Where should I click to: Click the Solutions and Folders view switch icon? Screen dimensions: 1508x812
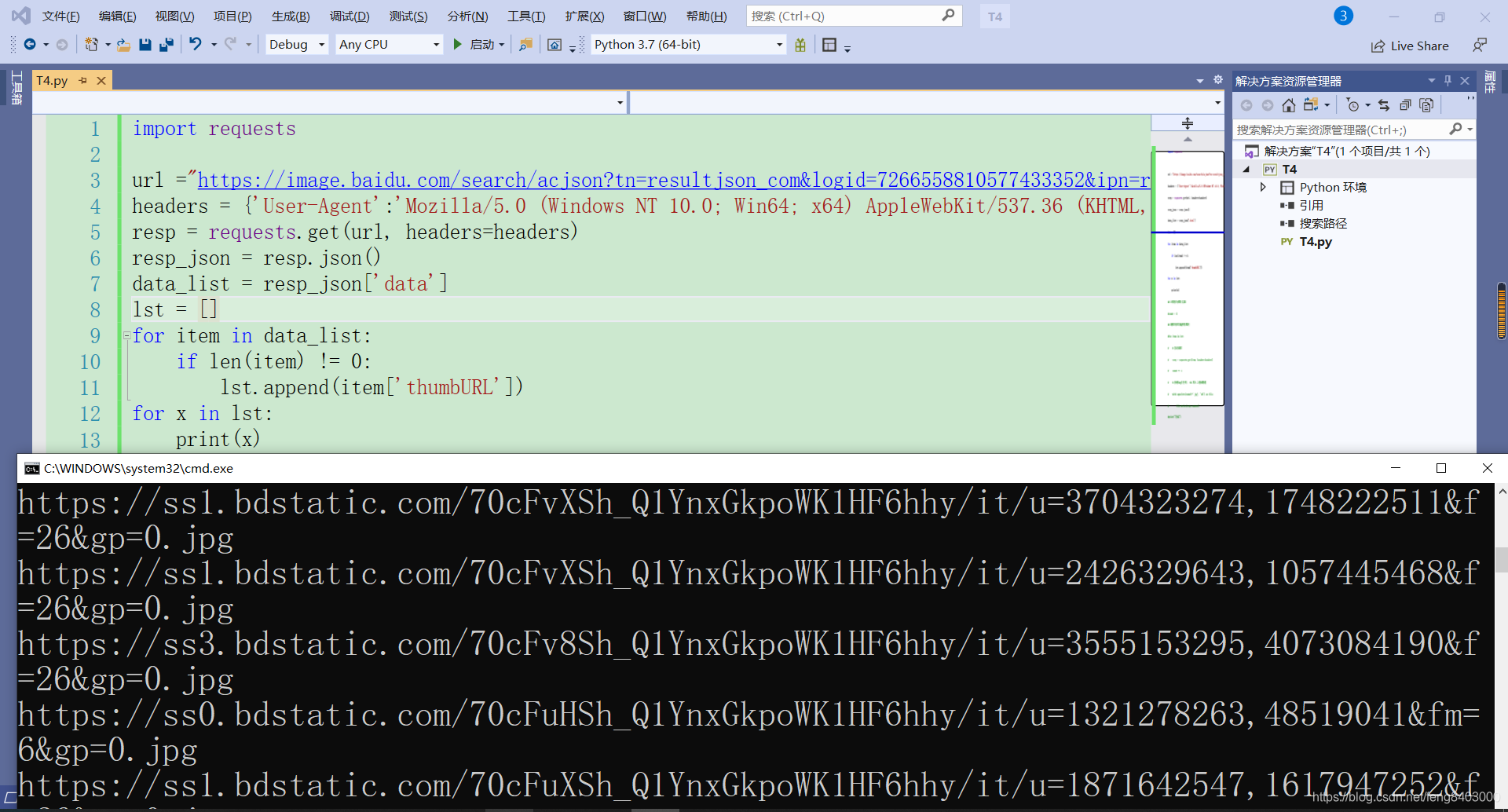click(x=1310, y=105)
